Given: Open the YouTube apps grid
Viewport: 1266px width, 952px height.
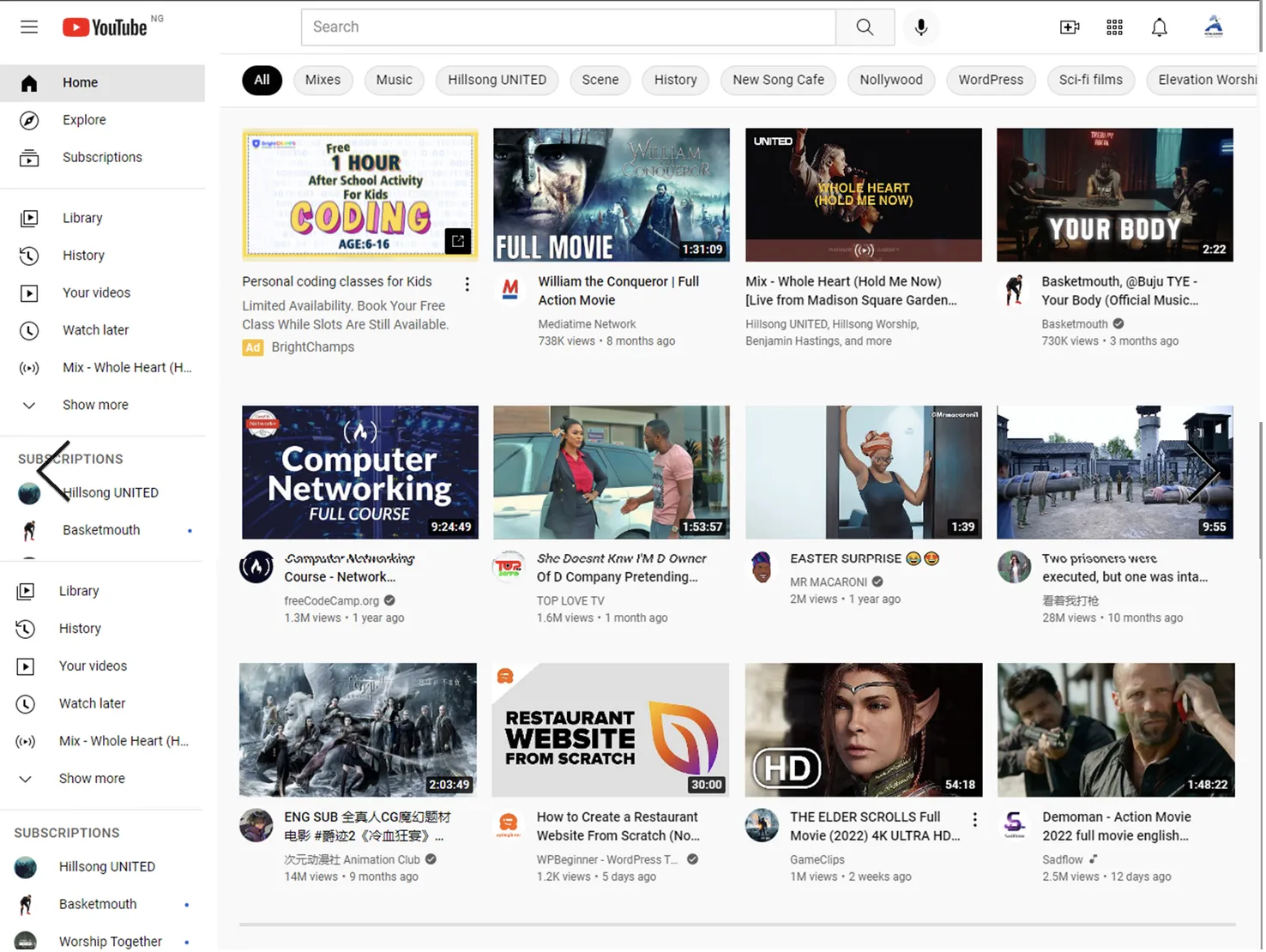Looking at the screenshot, I should (x=1116, y=27).
